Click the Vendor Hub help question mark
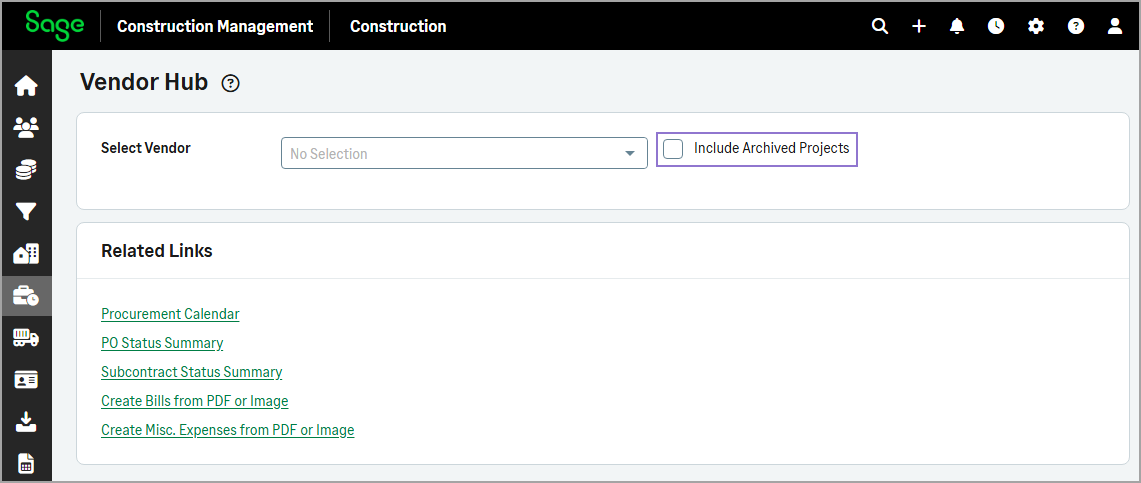This screenshot has width=1141, height=483. point(231,83)
